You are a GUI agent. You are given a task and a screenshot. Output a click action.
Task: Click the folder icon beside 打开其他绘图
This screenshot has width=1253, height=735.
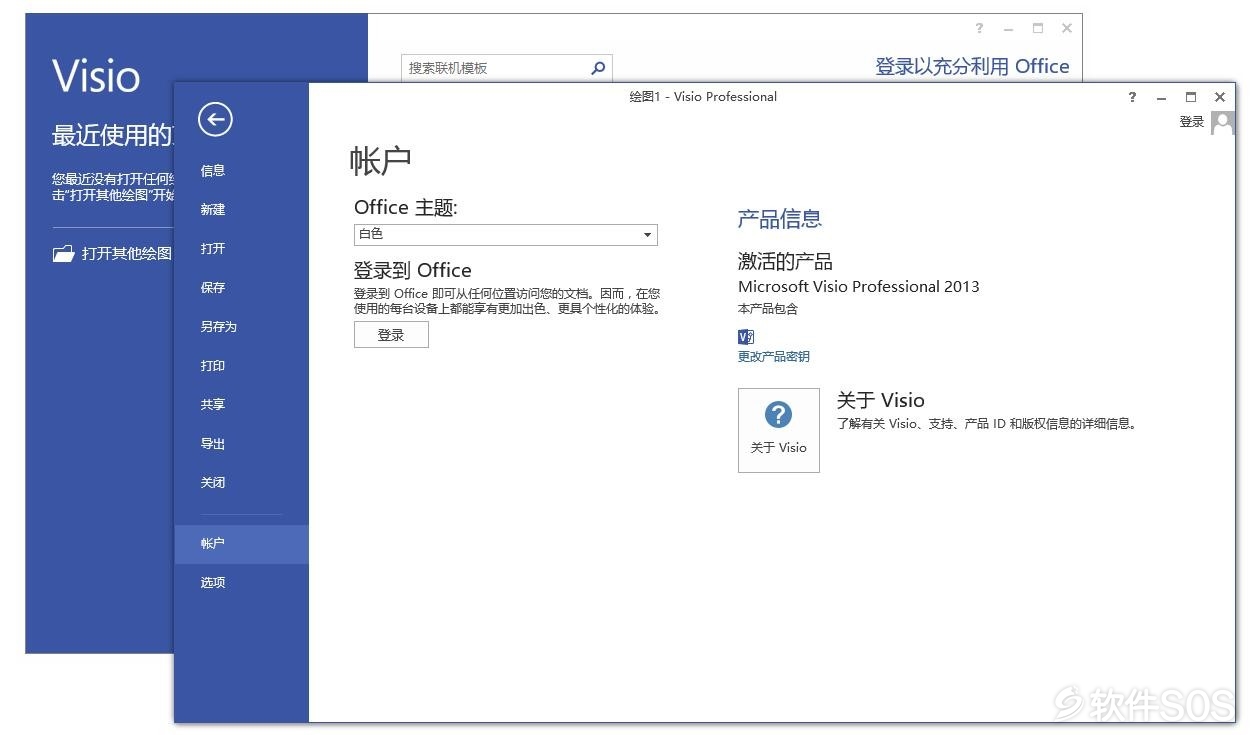tap(63, 254)
